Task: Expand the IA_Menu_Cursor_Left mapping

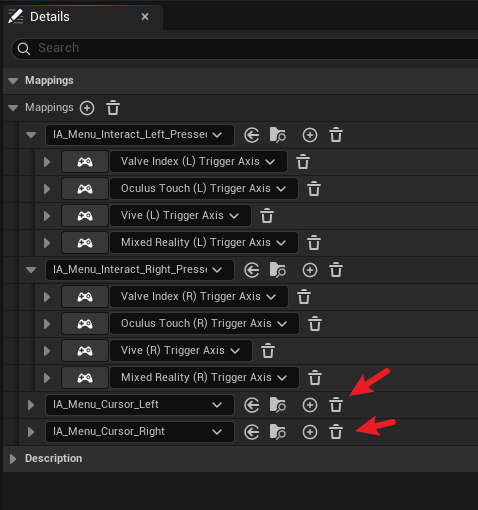Action: (x=31, y=405)
